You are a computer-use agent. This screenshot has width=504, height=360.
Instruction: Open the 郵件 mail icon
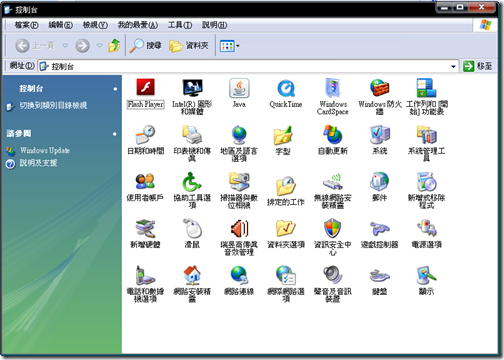click(379, 181)
